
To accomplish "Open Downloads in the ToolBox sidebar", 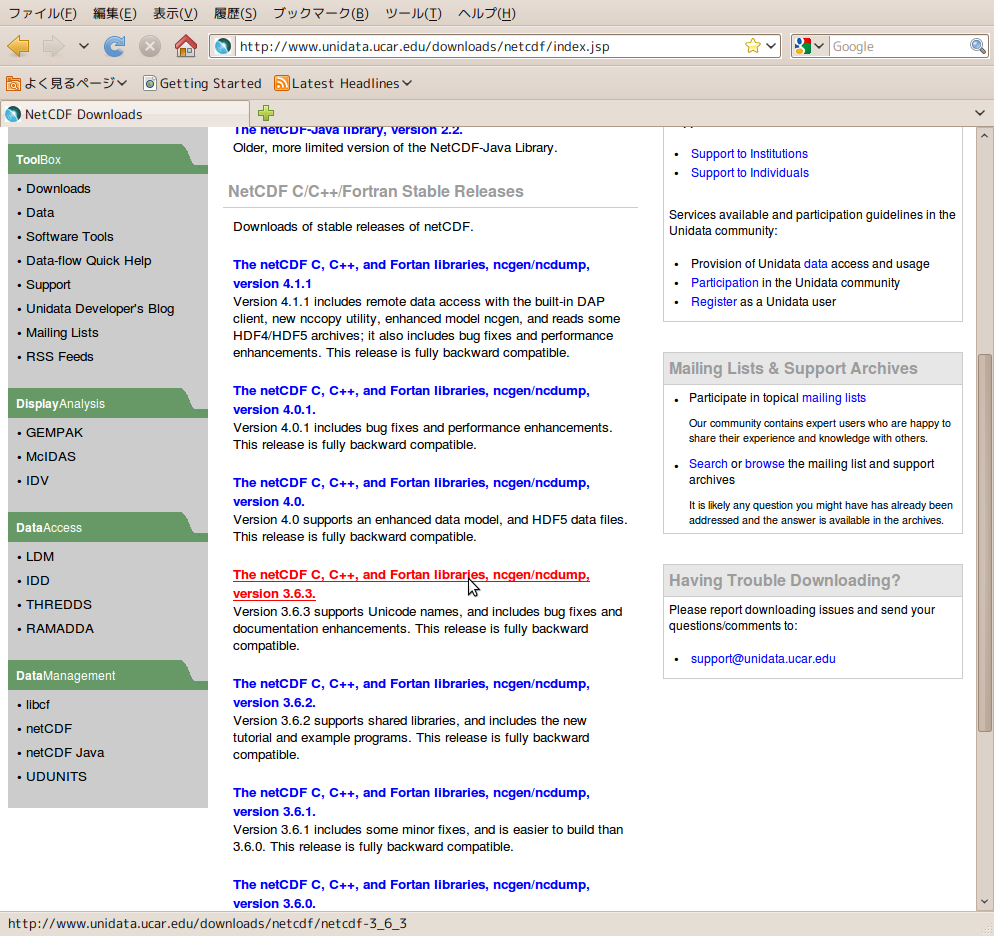I will pyautogui.click(x=58, y=189).
